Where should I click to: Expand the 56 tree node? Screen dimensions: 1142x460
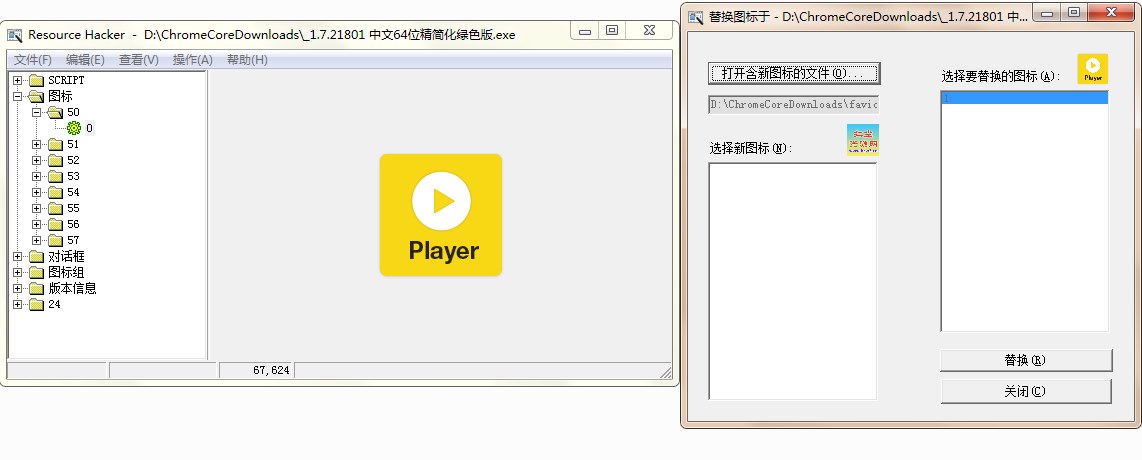point(36,224)
